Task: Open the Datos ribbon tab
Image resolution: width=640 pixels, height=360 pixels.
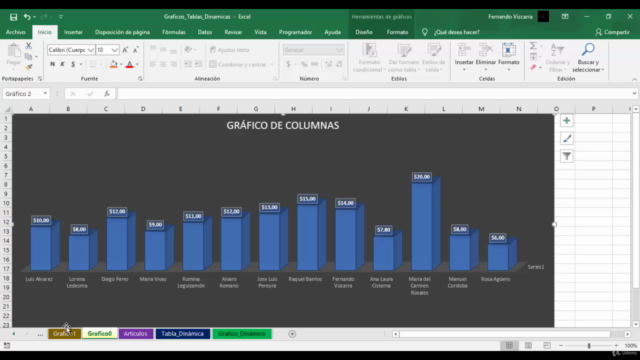Action: pyautogui.click(x=204, y=32)
